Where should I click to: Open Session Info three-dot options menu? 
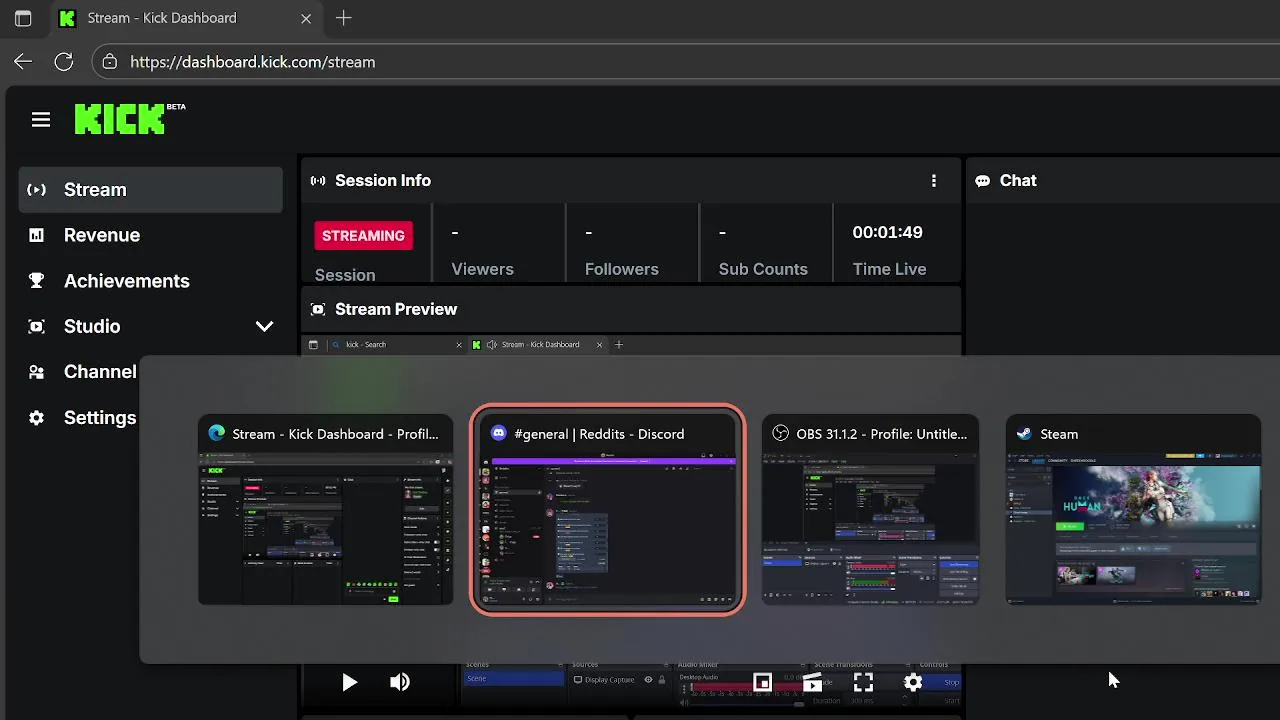pos(934,181)
